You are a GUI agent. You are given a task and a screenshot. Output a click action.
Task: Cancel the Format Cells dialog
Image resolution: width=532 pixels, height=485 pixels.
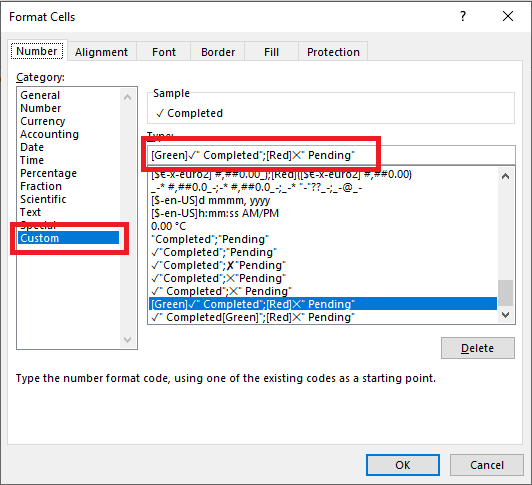pyautogui.click(x=487, y=465)
